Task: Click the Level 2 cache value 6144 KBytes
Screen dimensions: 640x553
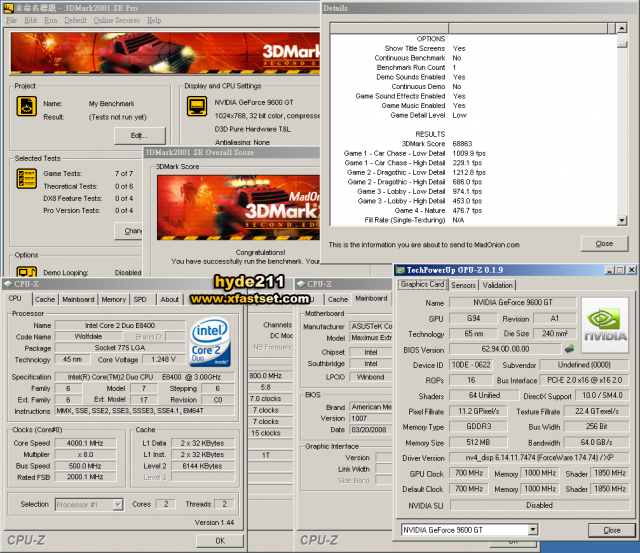Action: 202,466
